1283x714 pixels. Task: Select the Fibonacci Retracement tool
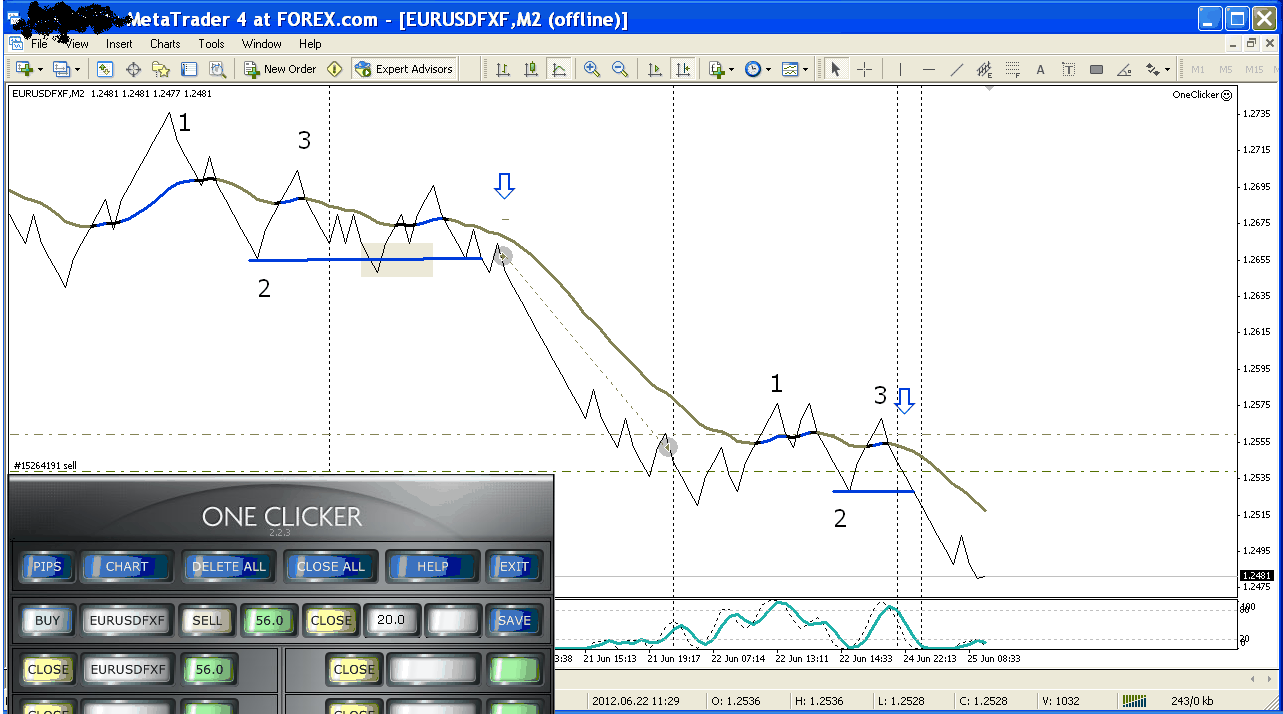(x=1012, y=69)
